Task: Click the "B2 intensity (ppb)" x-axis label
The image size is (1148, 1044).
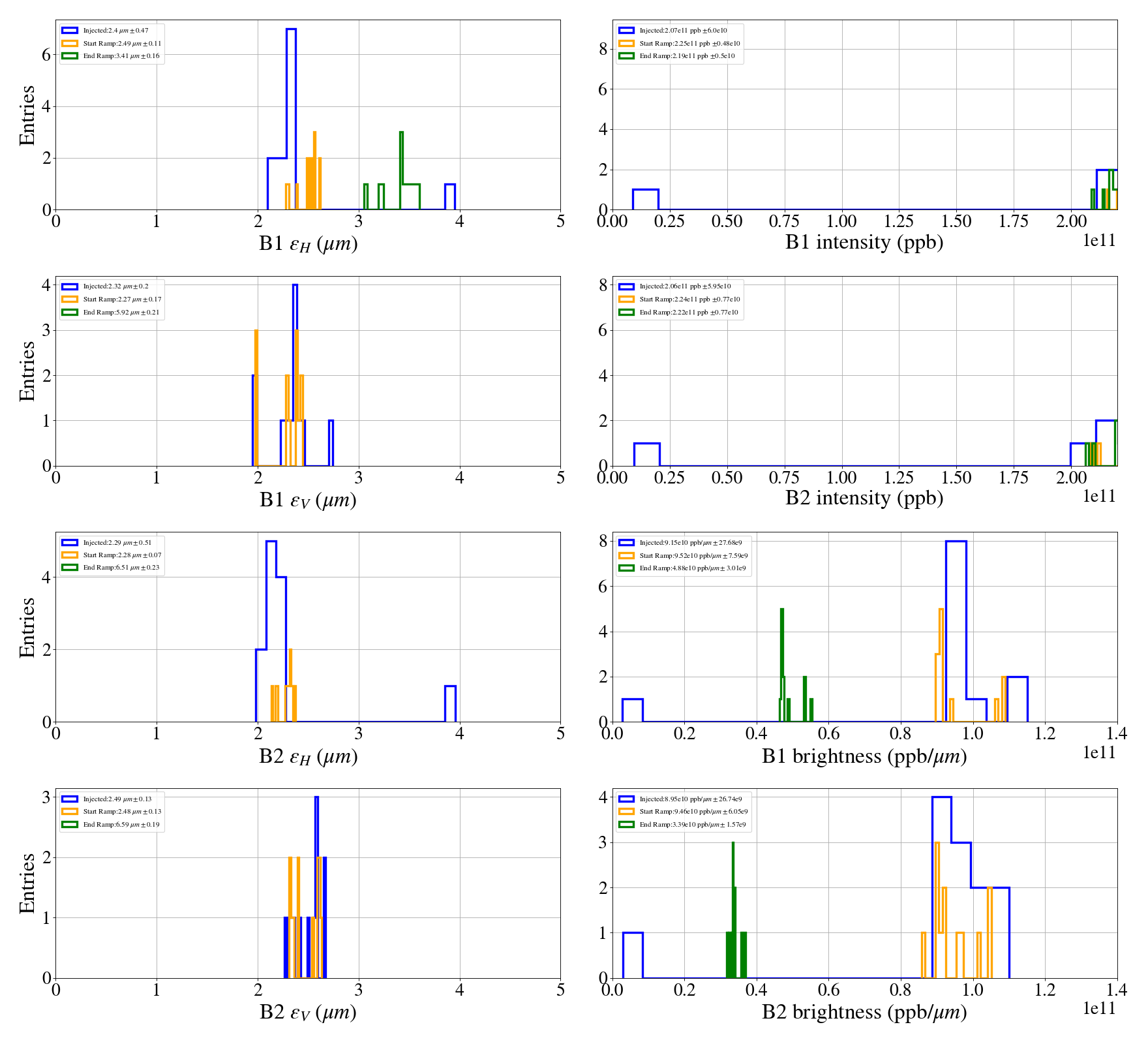Action: coord(864,499)
